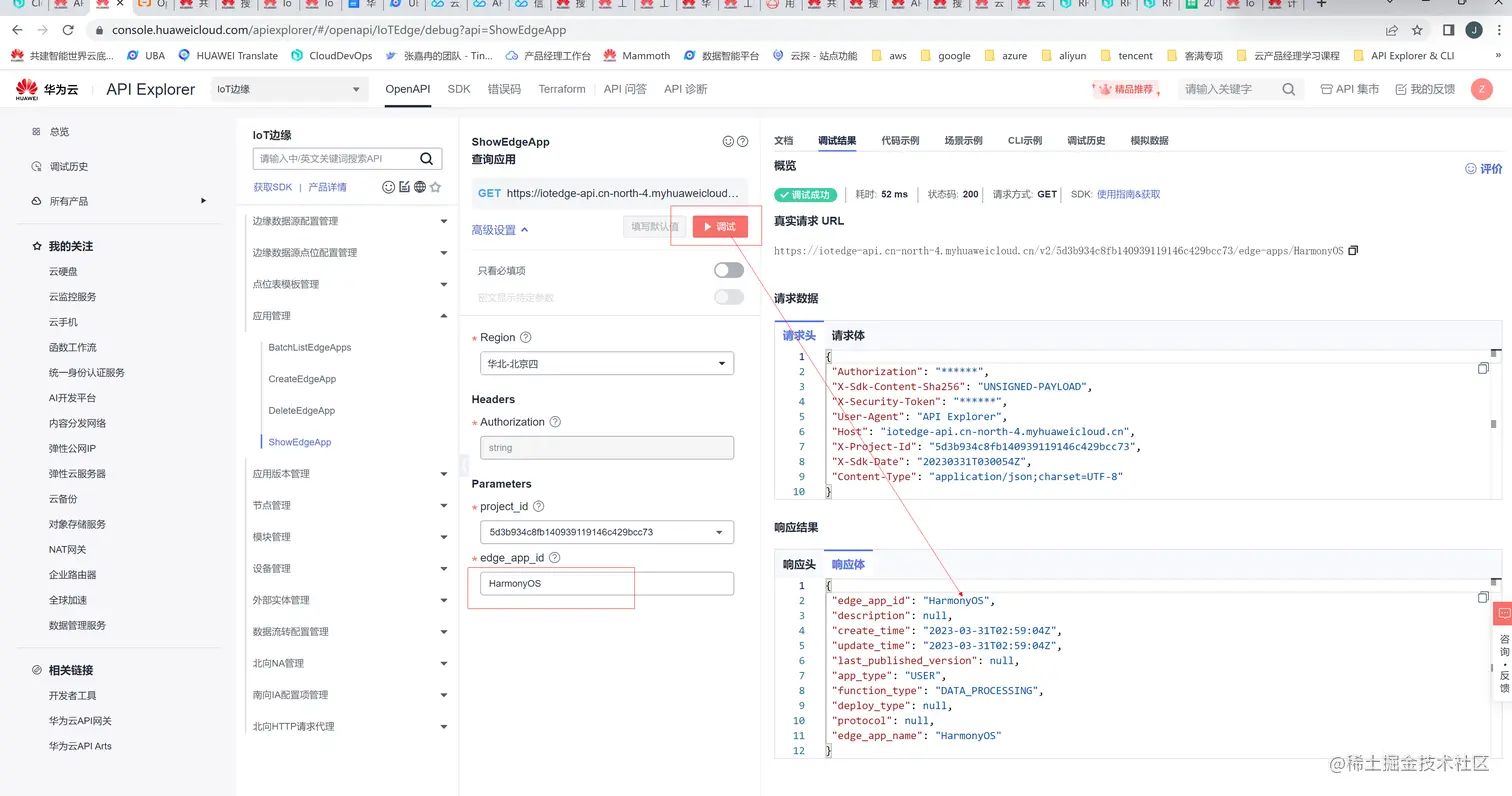Screen dimensions: 1512x796
Task: Copy the response body JSON with copy icon
Action: (x=1483, y=597)
